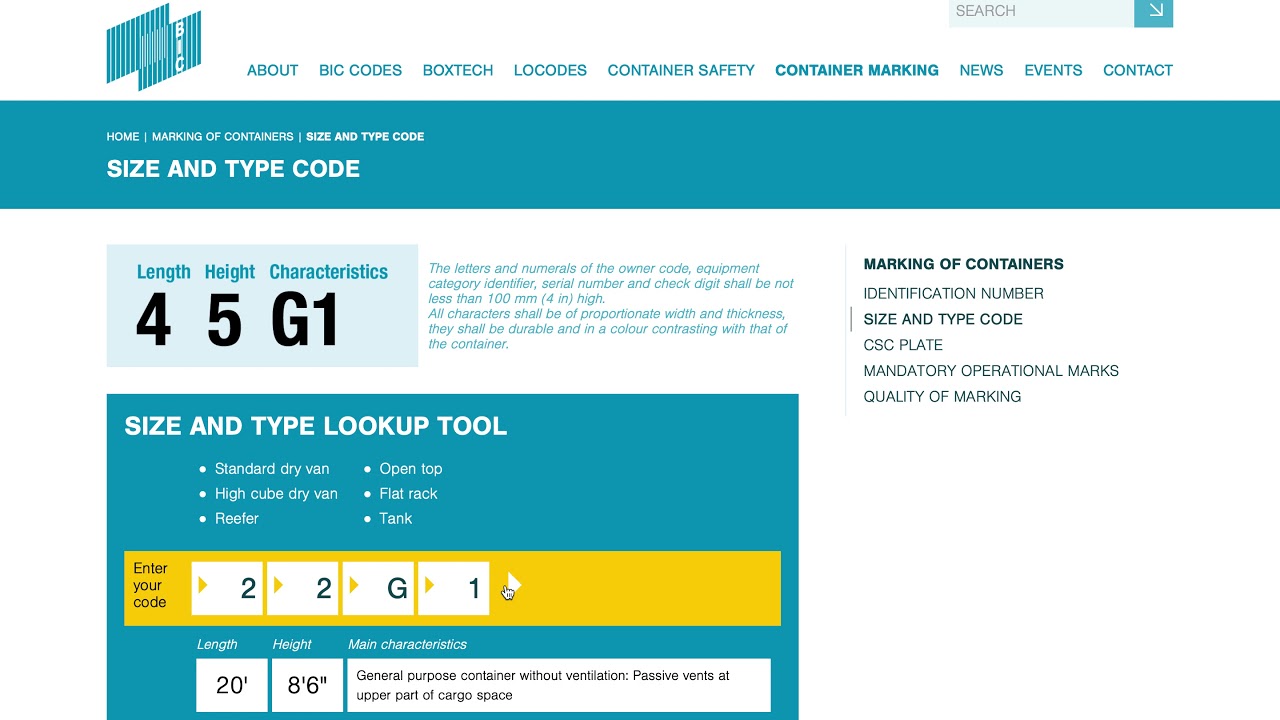Viewport: 1280px width, 720px height.
Task: Click SIZE AND TYPE CODE breadcrumb
Action: (x=365, y=137)
